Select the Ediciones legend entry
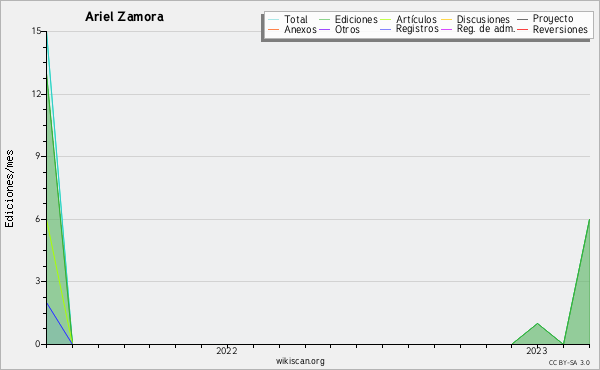Image resolution: width=600 pixels, height=370 pixels. (x=356, y=20)
